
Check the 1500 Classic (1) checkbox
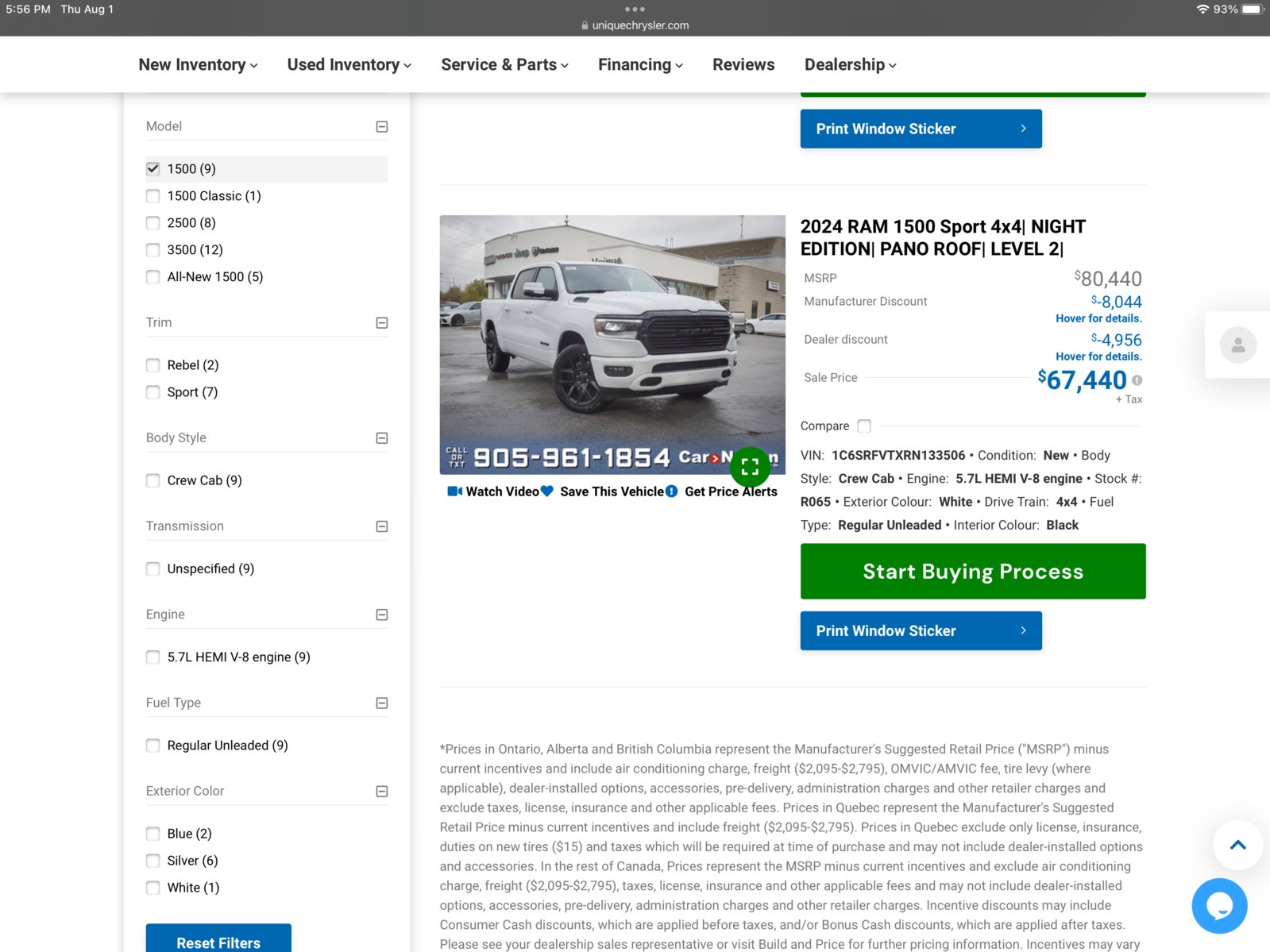[x=153, y=196]
